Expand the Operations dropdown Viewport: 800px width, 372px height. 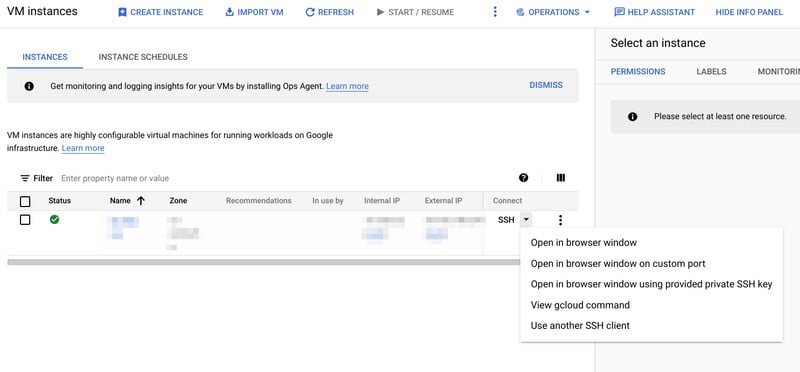tap(554, 12)
